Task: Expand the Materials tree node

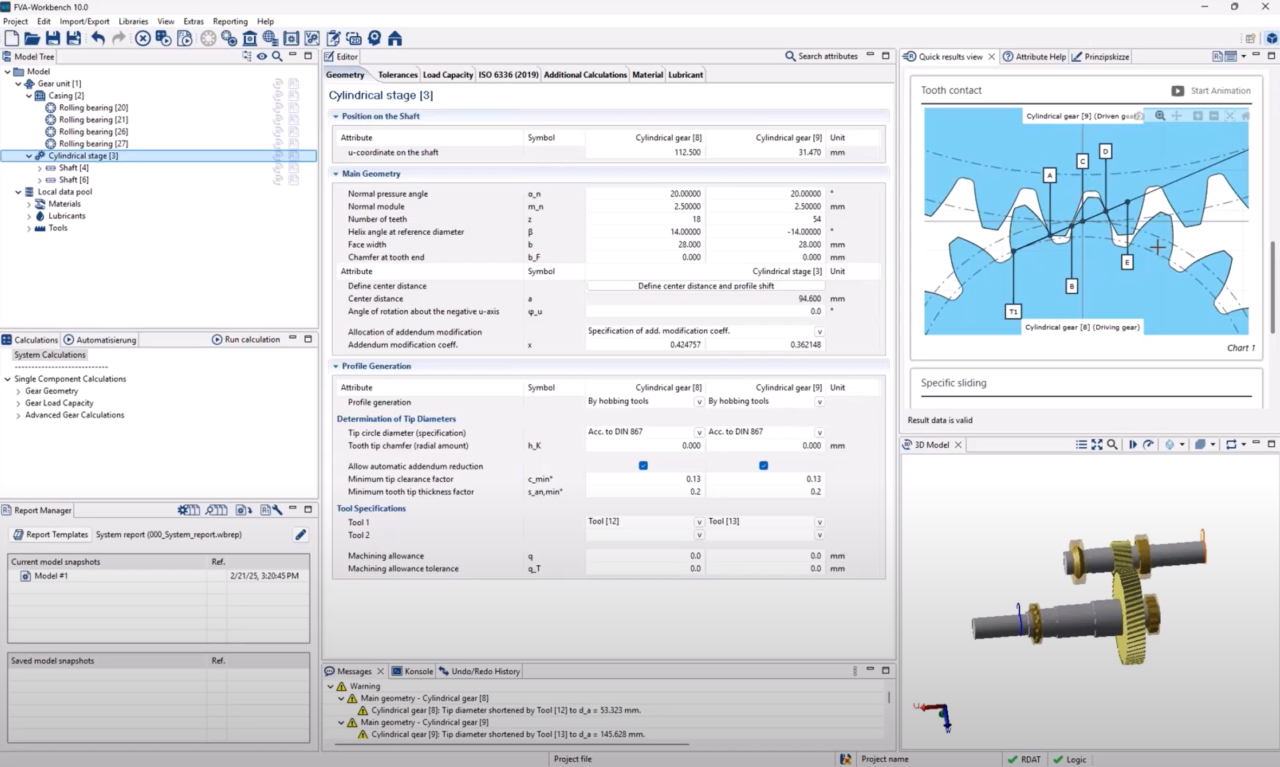Action: (29, 204)
